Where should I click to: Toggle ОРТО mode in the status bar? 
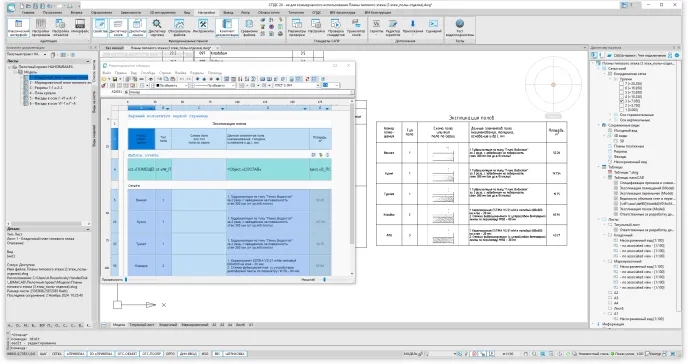[170, 353]
